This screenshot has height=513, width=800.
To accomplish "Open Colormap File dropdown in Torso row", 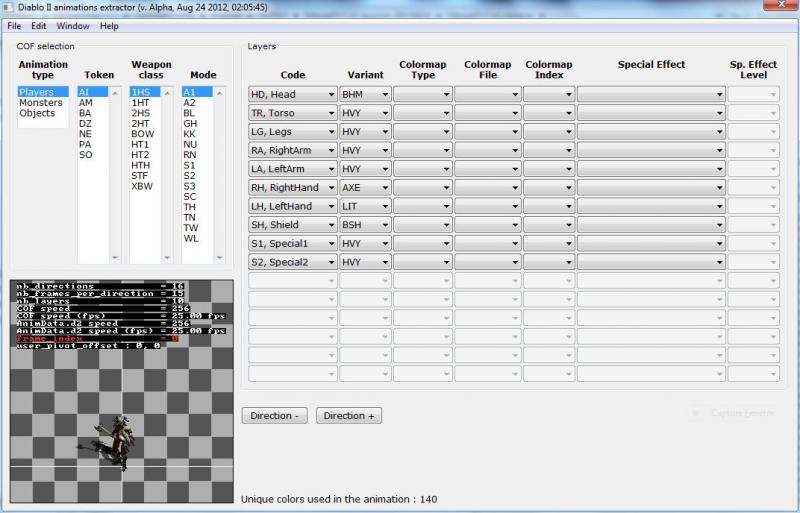I will coord(488,113).
